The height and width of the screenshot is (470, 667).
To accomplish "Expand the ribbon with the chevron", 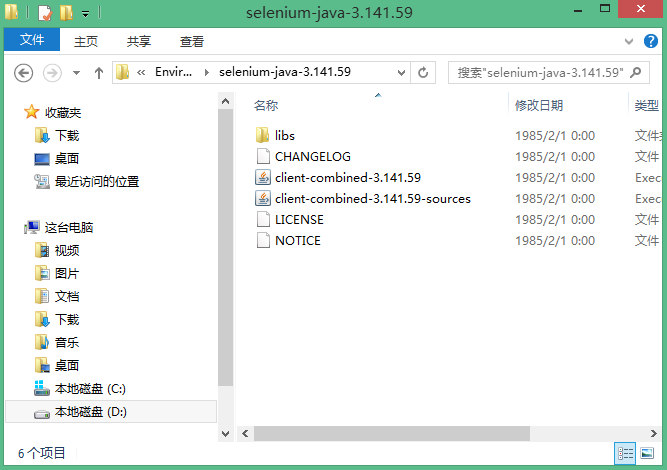I will (628, 41).
